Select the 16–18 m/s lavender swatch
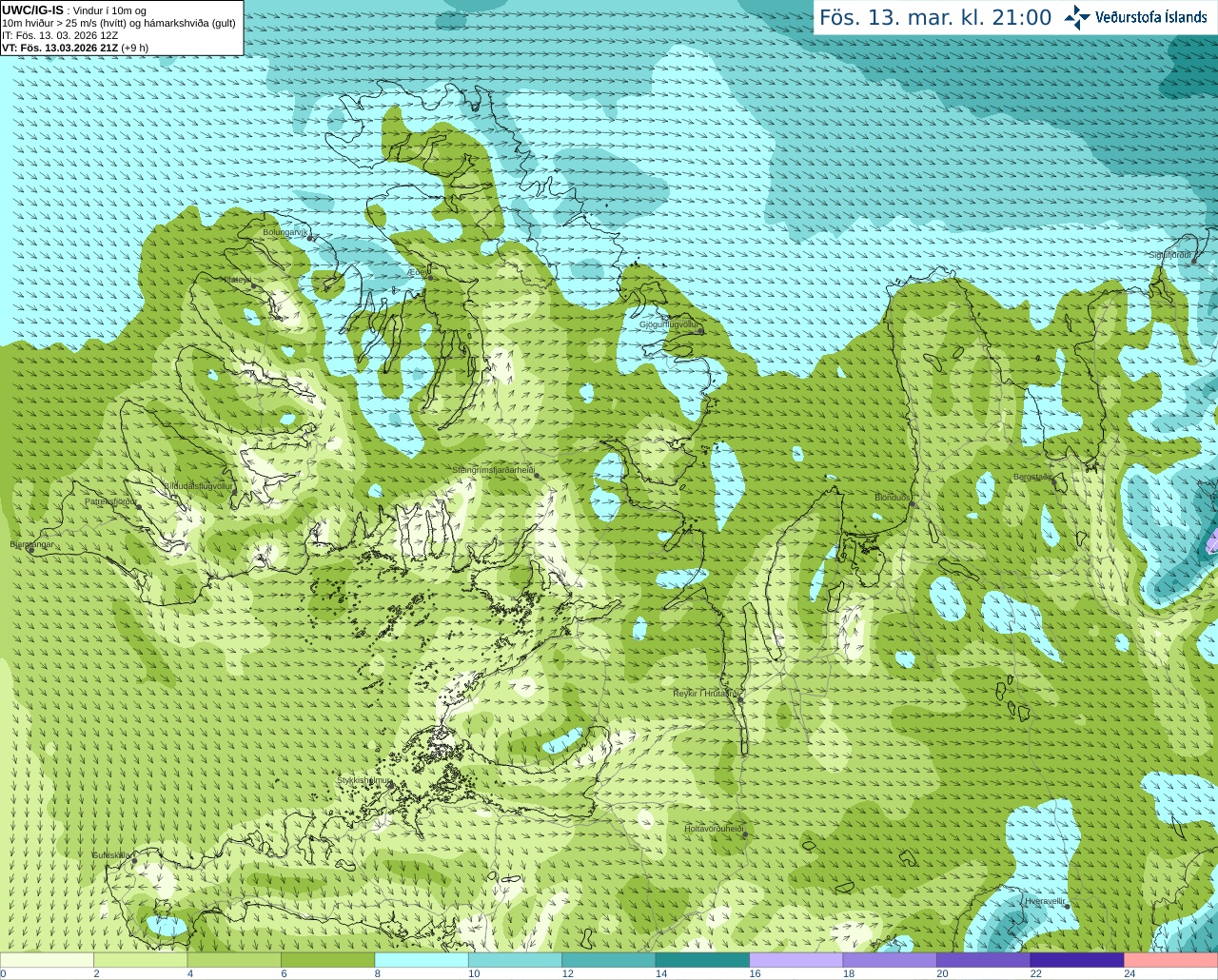This screenshot has height=980, width=1218. (796, 960)
